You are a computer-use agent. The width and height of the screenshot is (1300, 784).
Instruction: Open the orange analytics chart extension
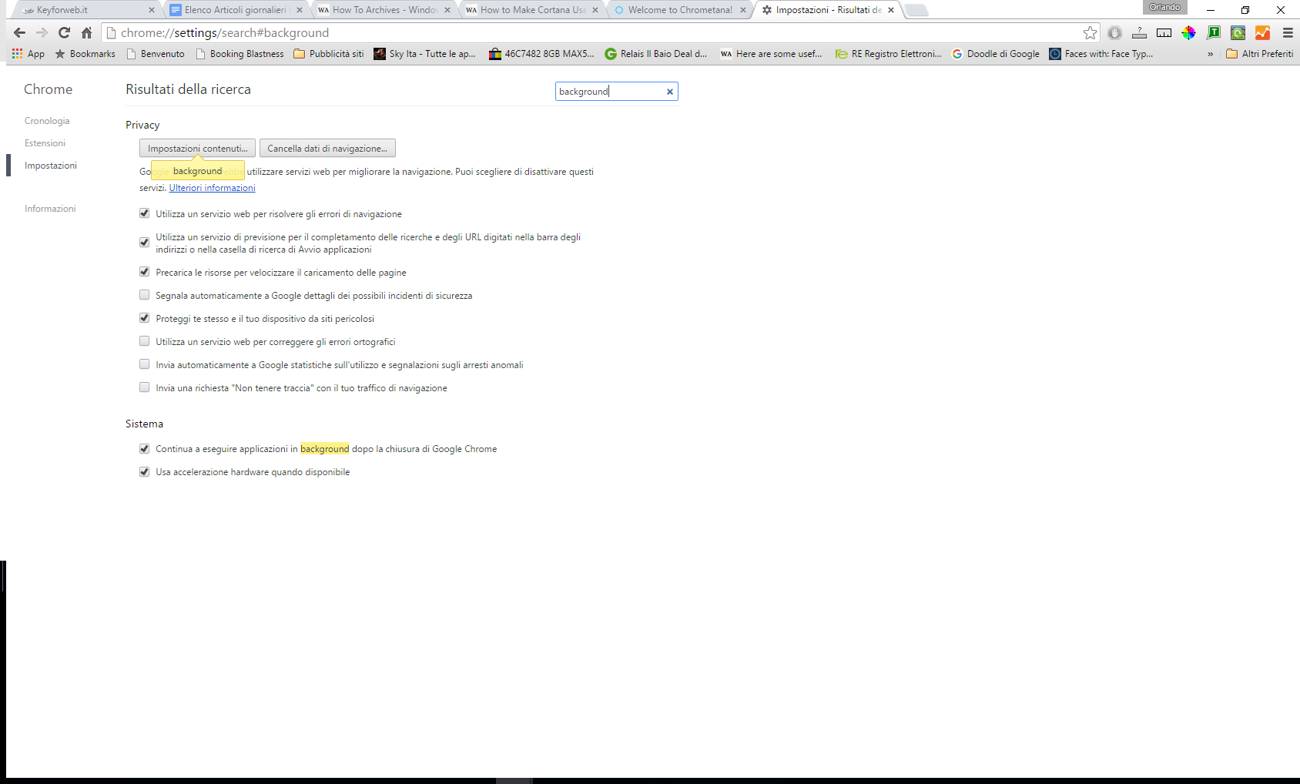coord(1262,33)
